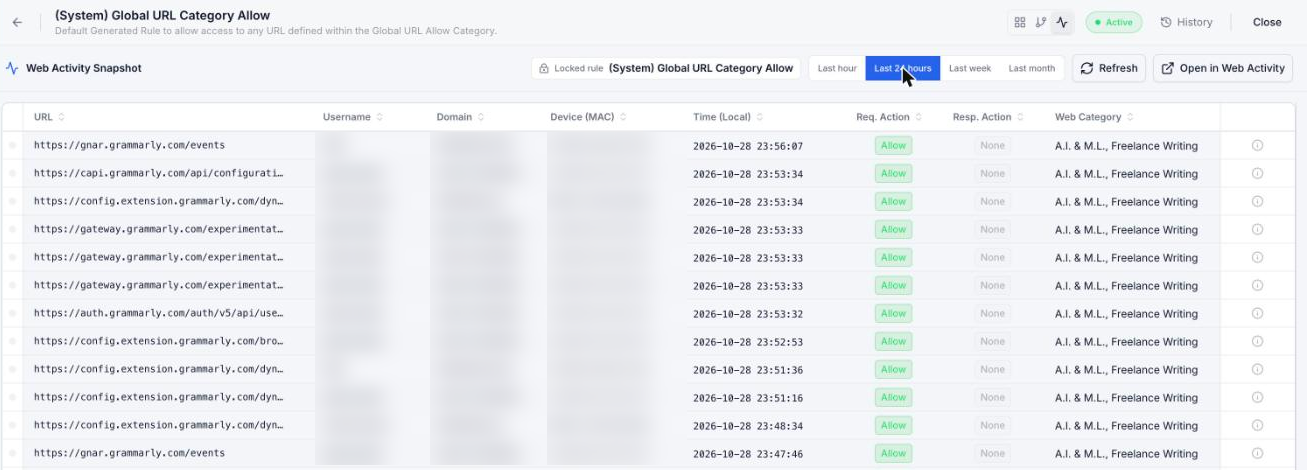Open info icon for the 23:51:36 row
1307x470 pixels.
tap(1257, 369)
